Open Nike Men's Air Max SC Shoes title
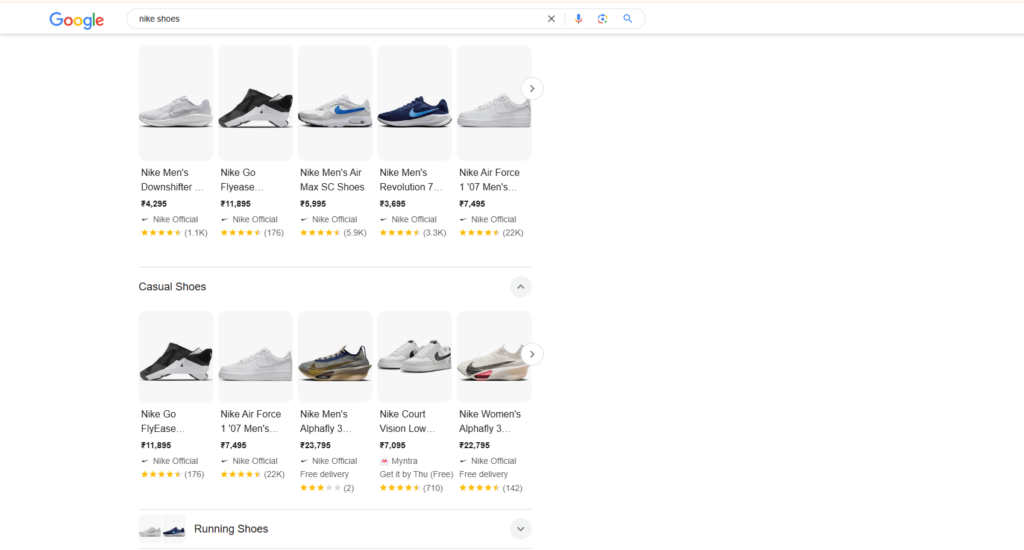1024x550 pixels. click(332, 180)
